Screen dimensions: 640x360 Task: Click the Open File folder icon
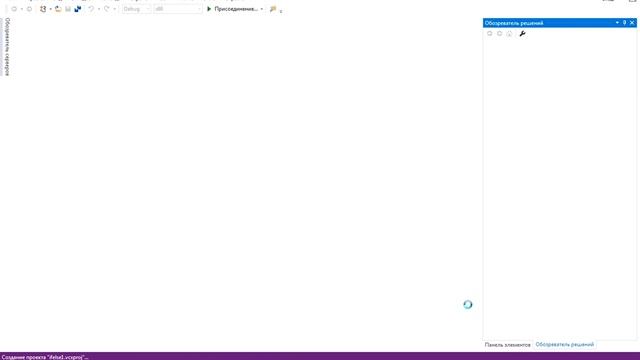point(58,9)
